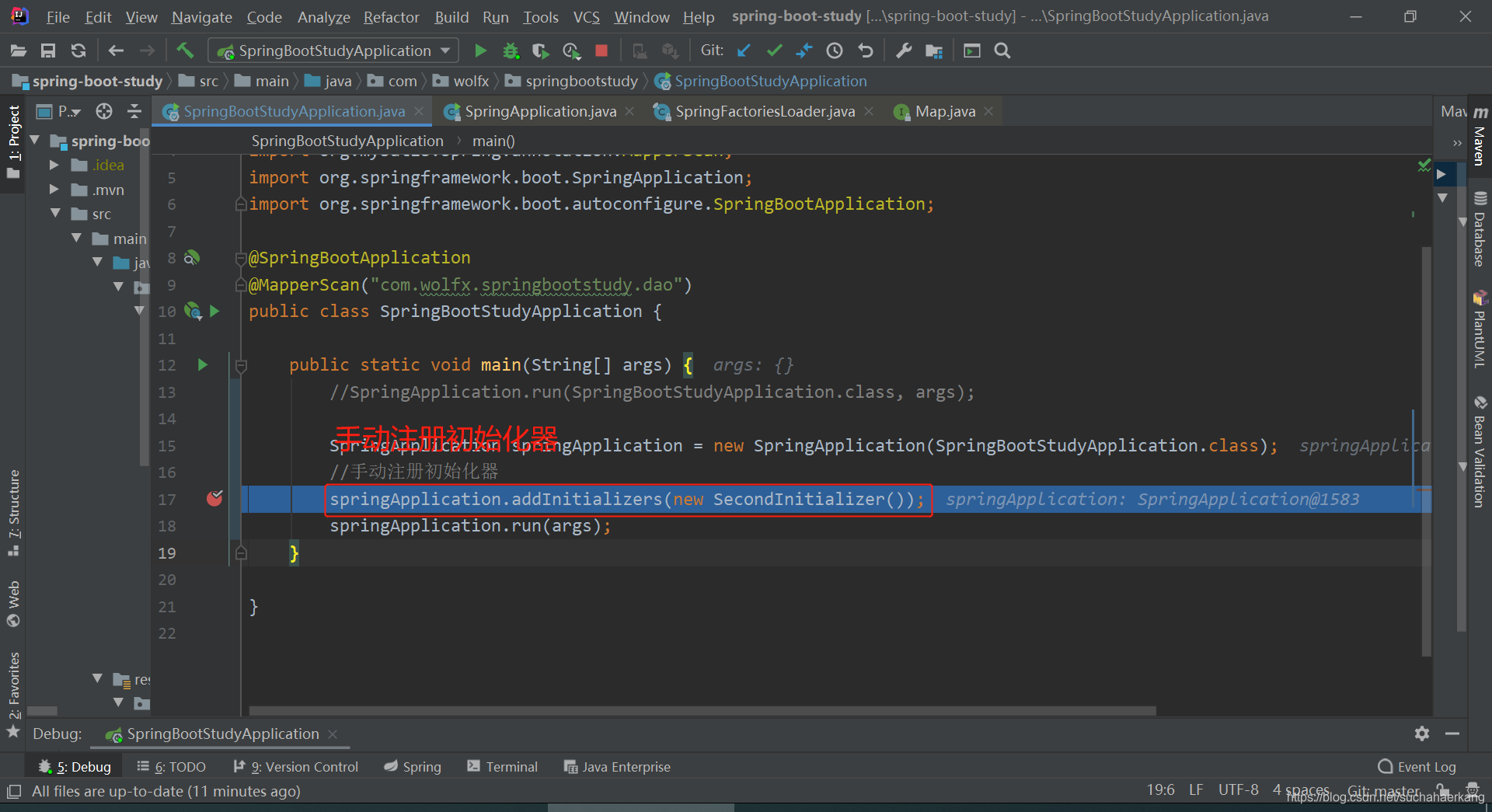Open the Navigate menu
The height and width of the screenshot is (812, 1492).
click(x=202, y=16)
